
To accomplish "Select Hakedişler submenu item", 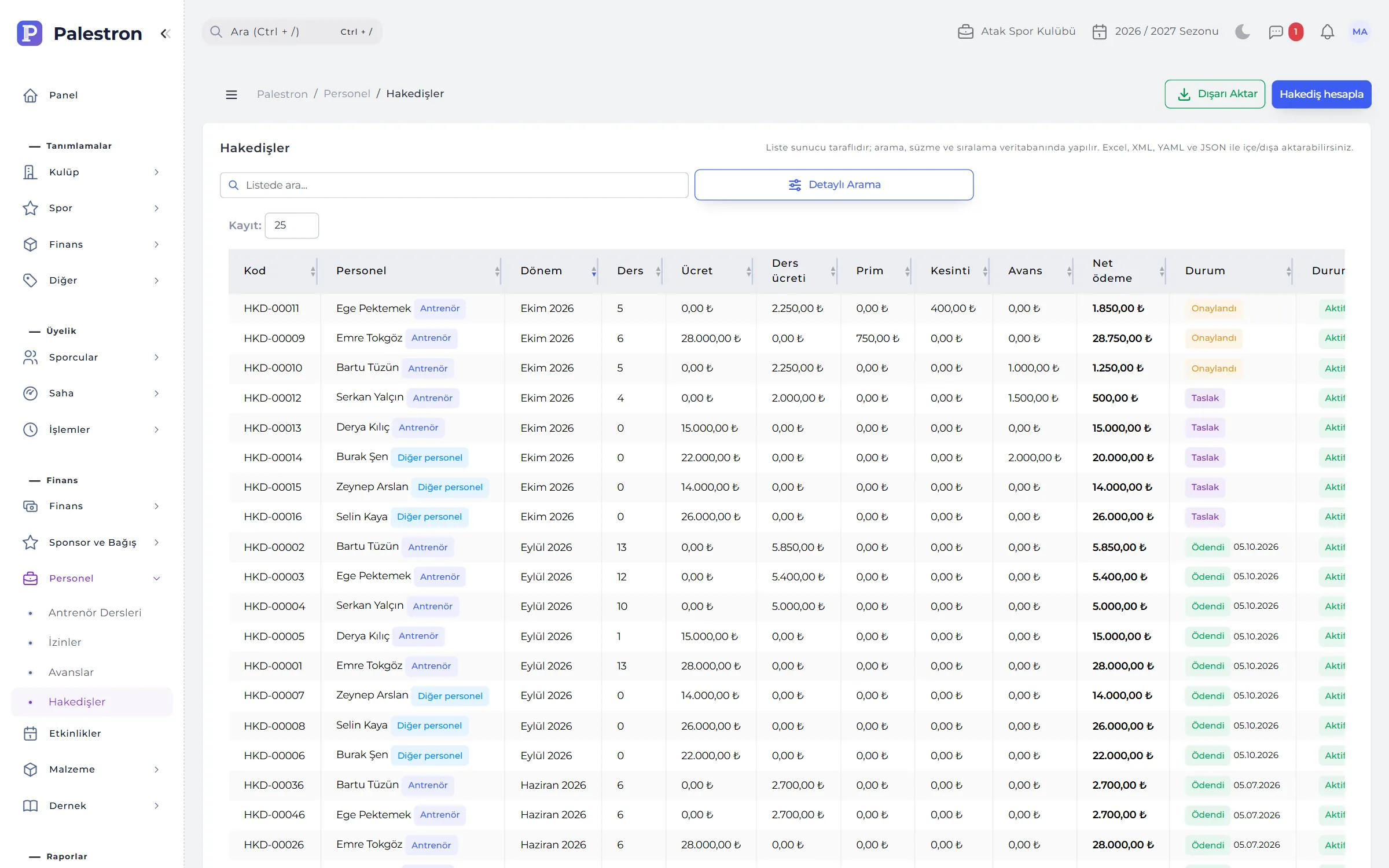I will click(92, 701).
